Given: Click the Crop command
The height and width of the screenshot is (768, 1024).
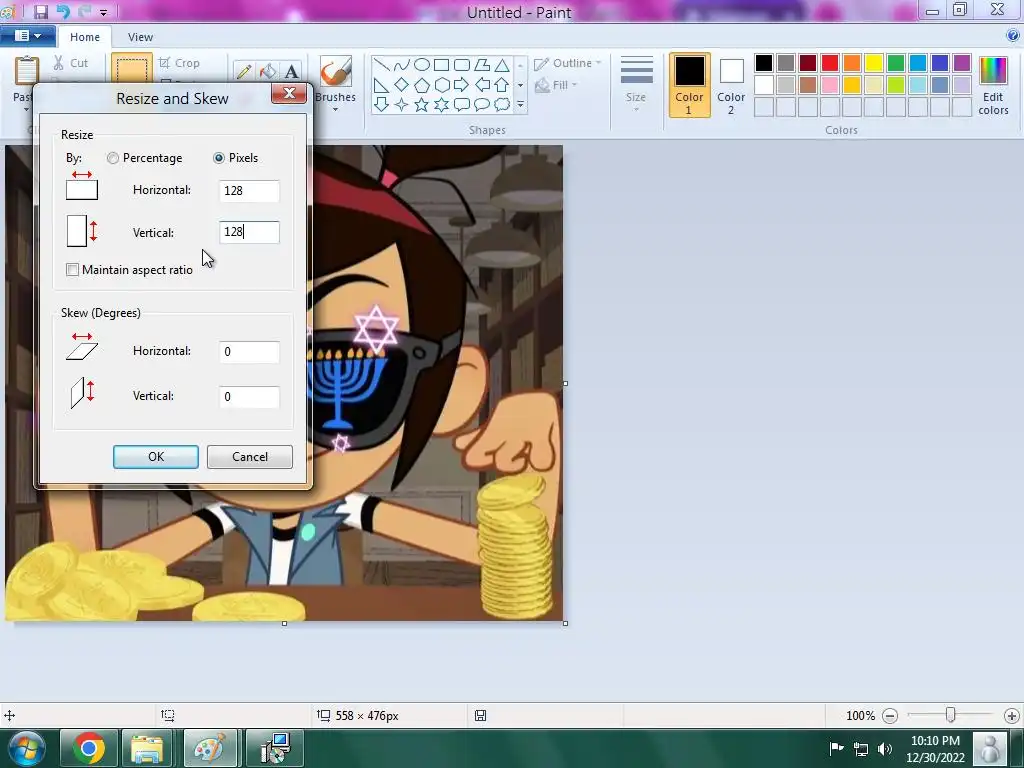Looking at the screenshot, I should [x=179, y=63].
